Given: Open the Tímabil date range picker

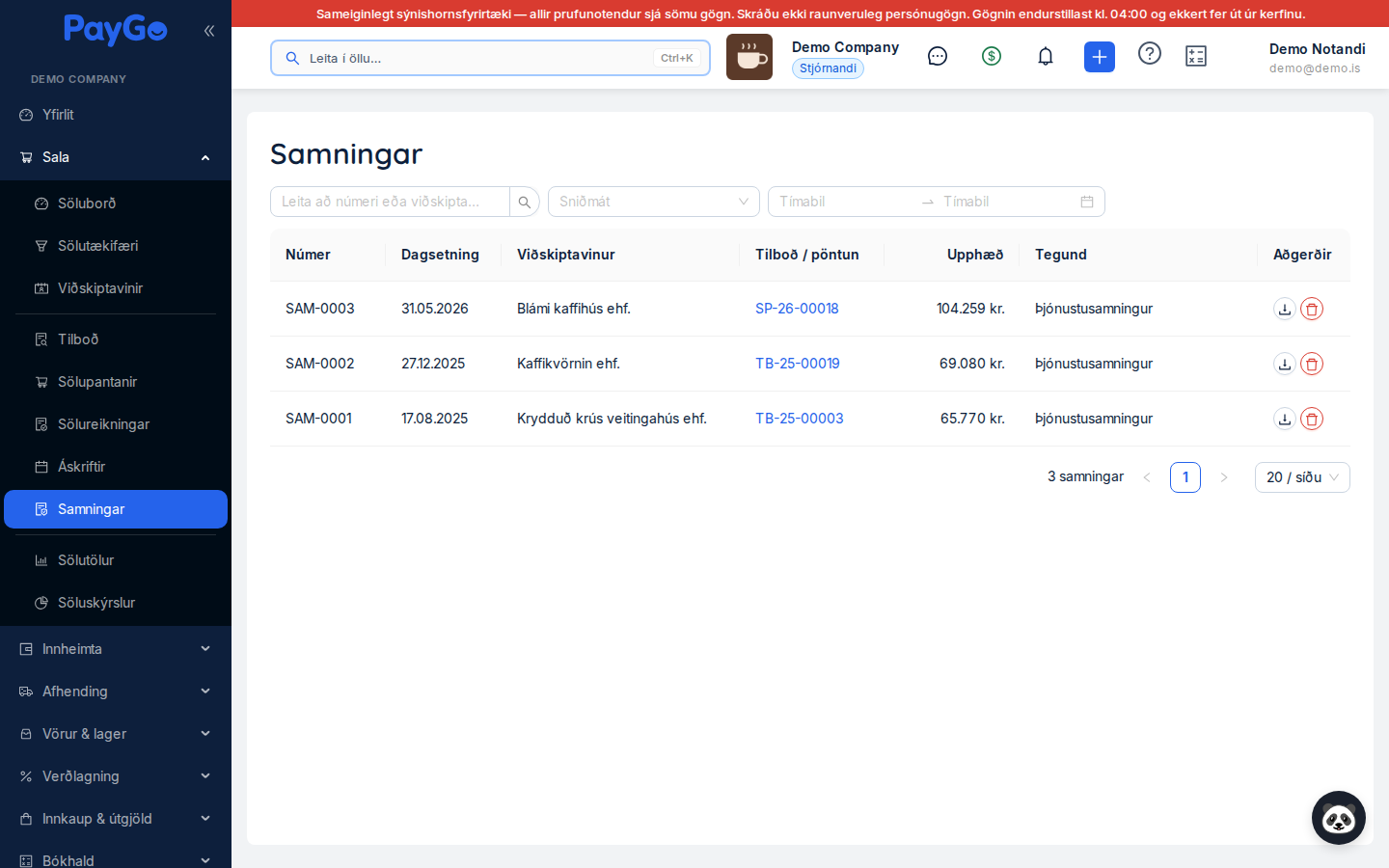Looking at the screenshot, I should [x=937, y=202].
